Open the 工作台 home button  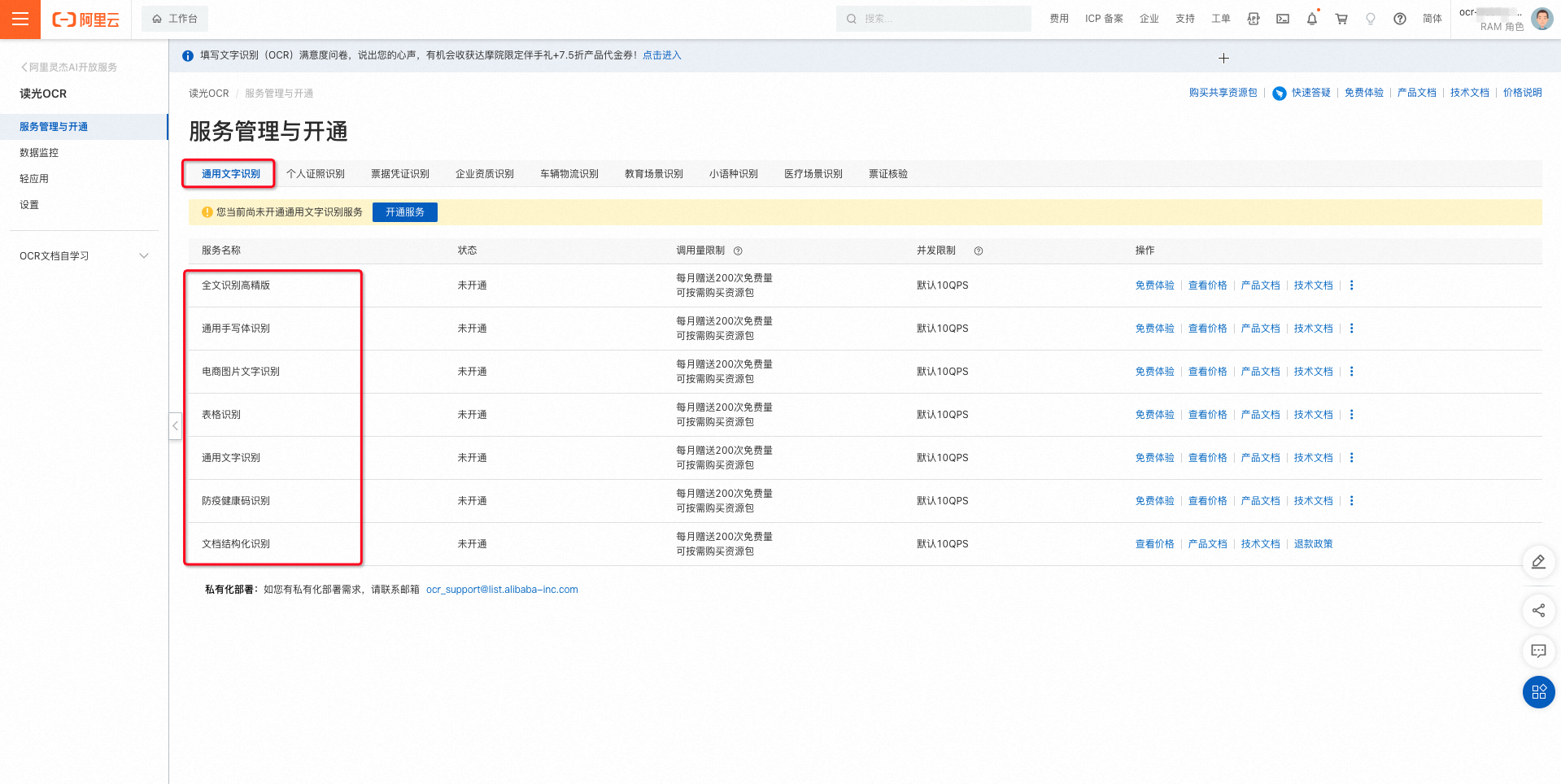(175, 19)
